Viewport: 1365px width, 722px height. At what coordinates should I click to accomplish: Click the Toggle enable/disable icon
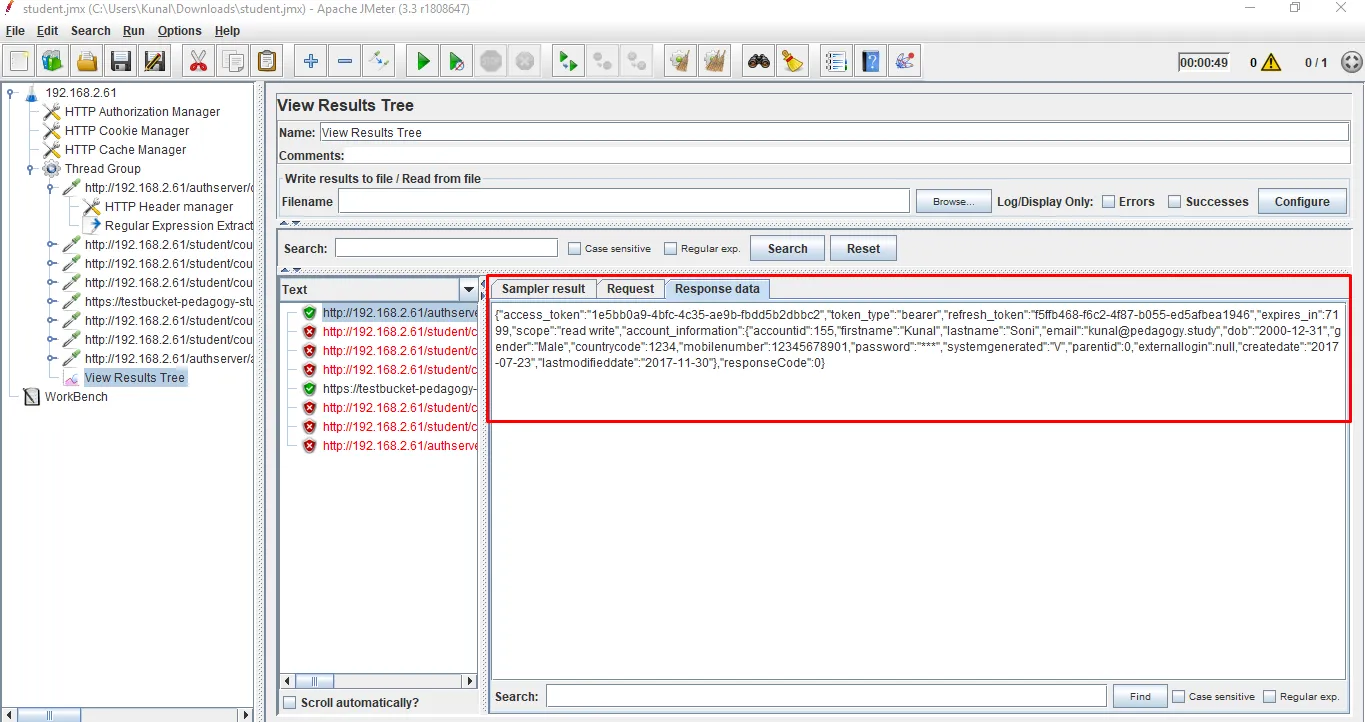click(379, 61)
